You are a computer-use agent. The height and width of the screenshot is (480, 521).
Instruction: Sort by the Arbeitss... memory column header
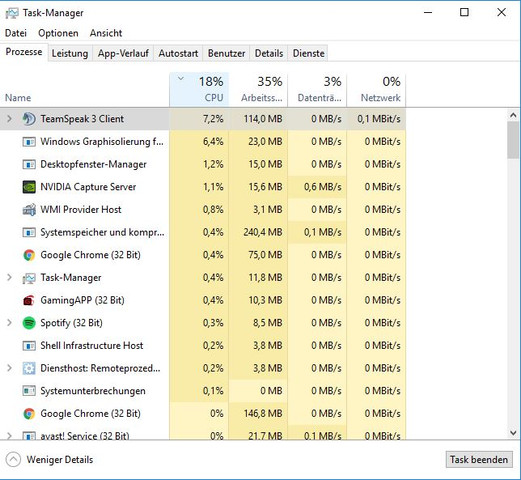(258, 90)
